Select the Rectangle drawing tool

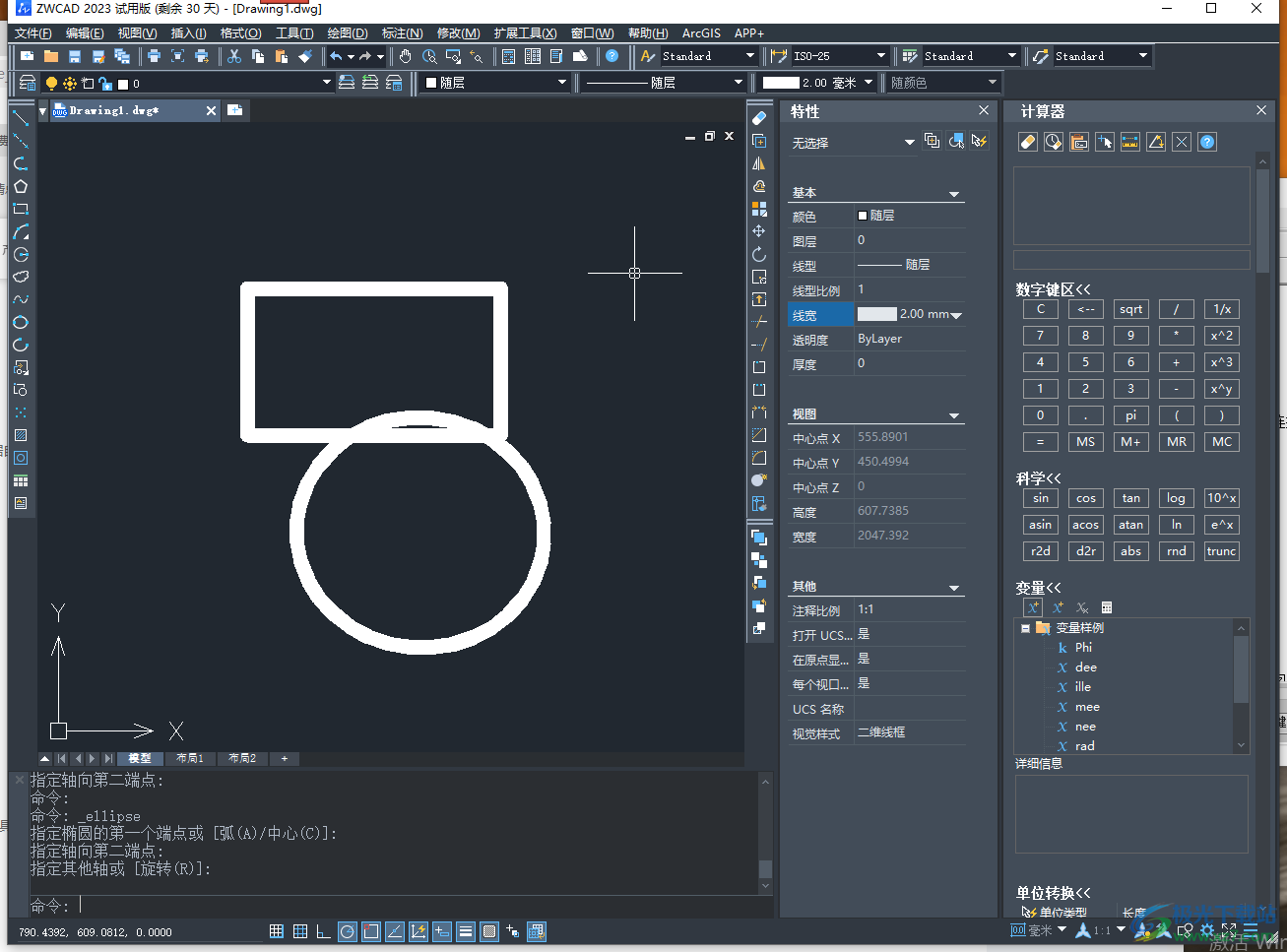pyautogui.click(x=21, y=209)
